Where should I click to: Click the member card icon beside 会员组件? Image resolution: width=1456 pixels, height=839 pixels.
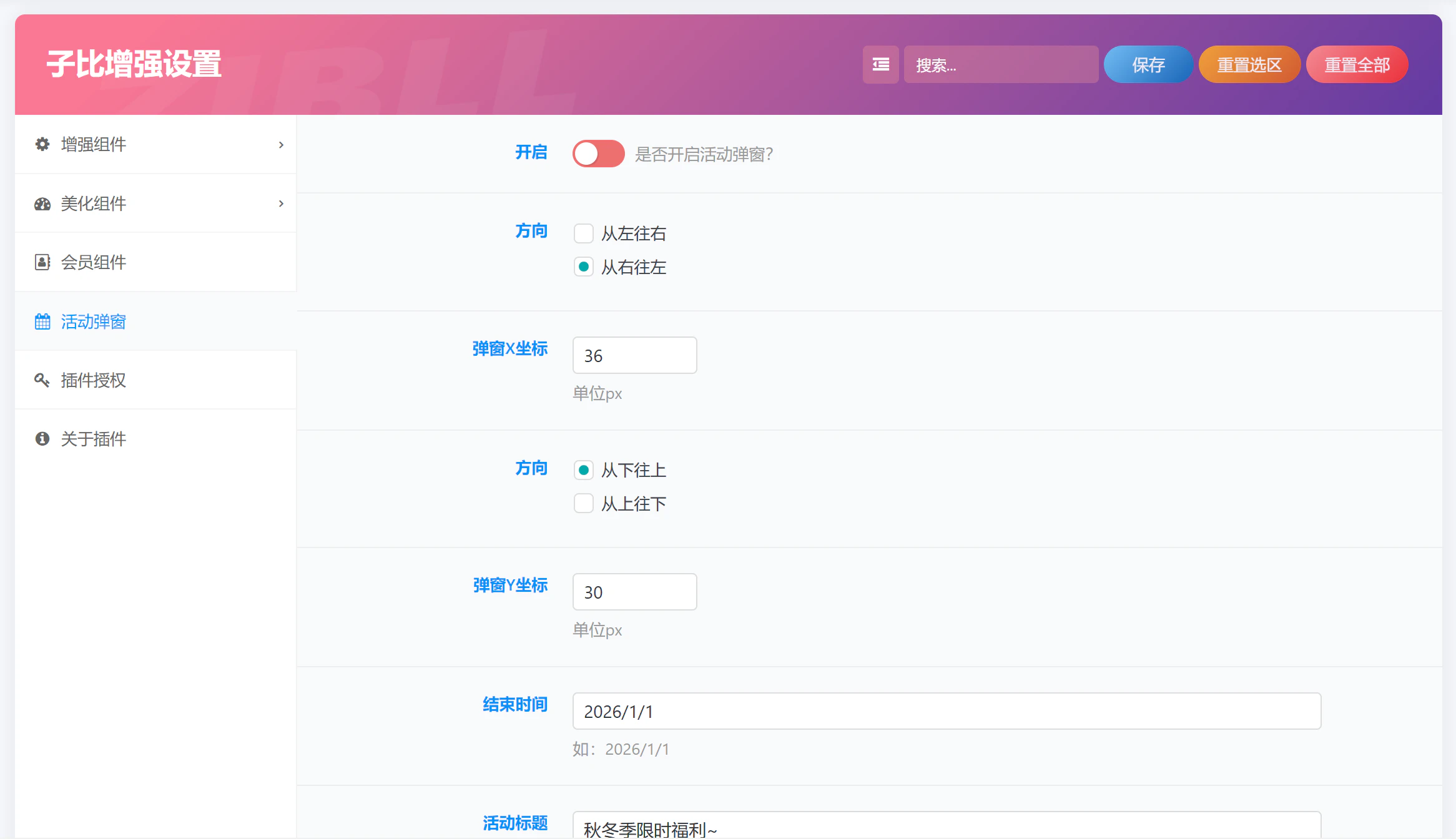pyautogui.click(x=42, y=262)
